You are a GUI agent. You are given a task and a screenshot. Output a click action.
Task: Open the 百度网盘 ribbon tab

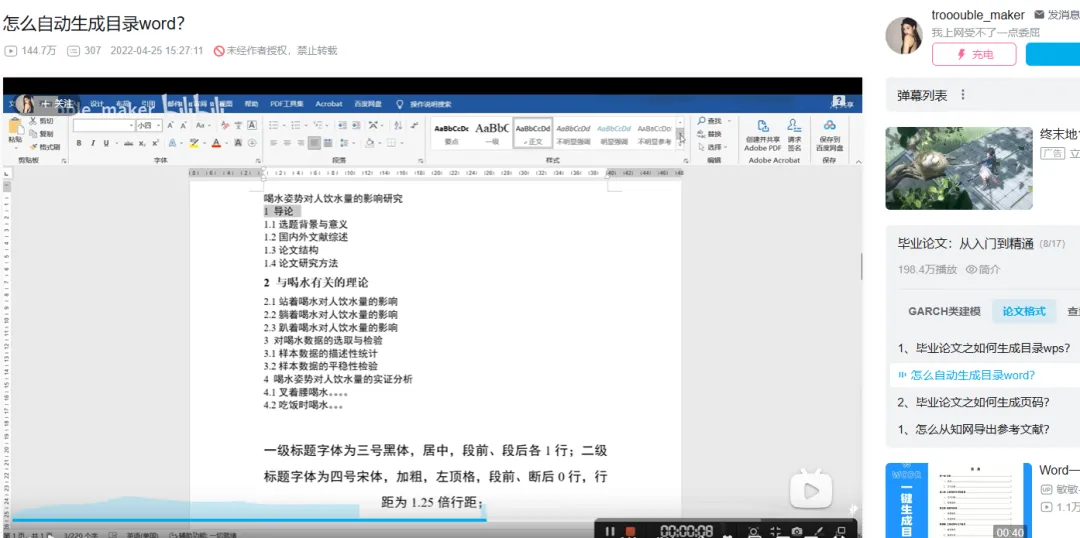point(368,104)
